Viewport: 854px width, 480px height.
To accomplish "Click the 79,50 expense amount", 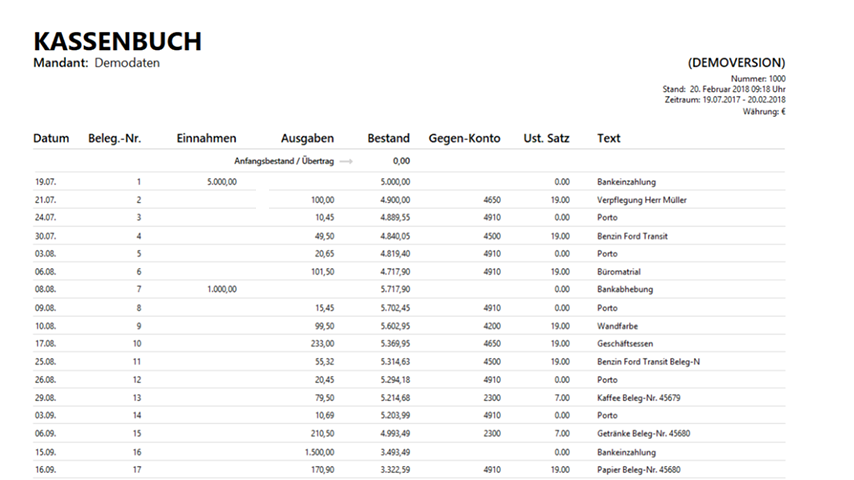I will [x=325, y=398].
